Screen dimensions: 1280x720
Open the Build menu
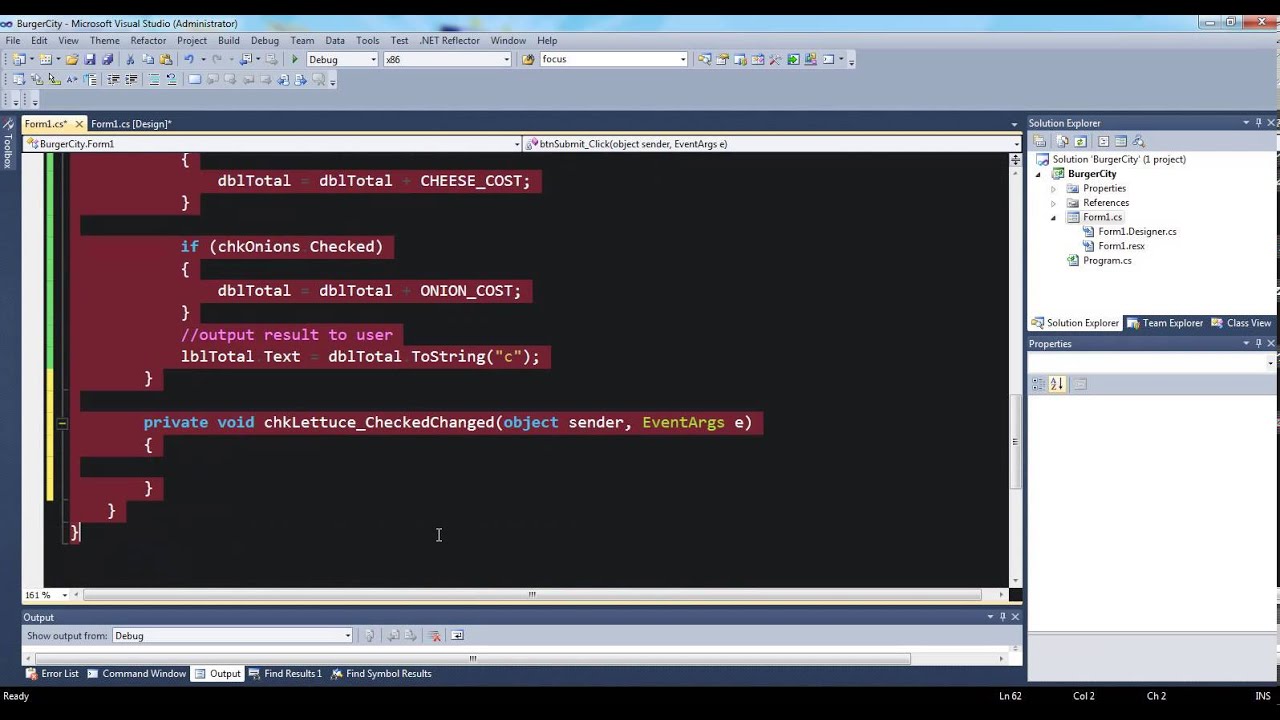coord(229,40)
